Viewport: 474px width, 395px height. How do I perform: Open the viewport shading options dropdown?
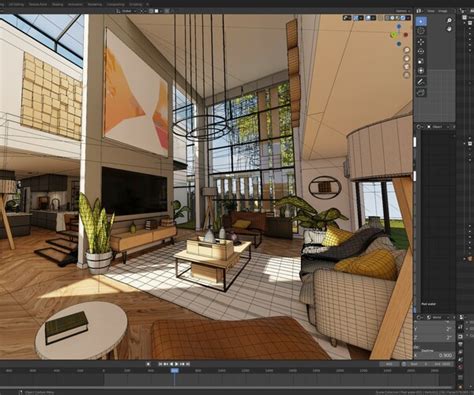coord(408,18)
